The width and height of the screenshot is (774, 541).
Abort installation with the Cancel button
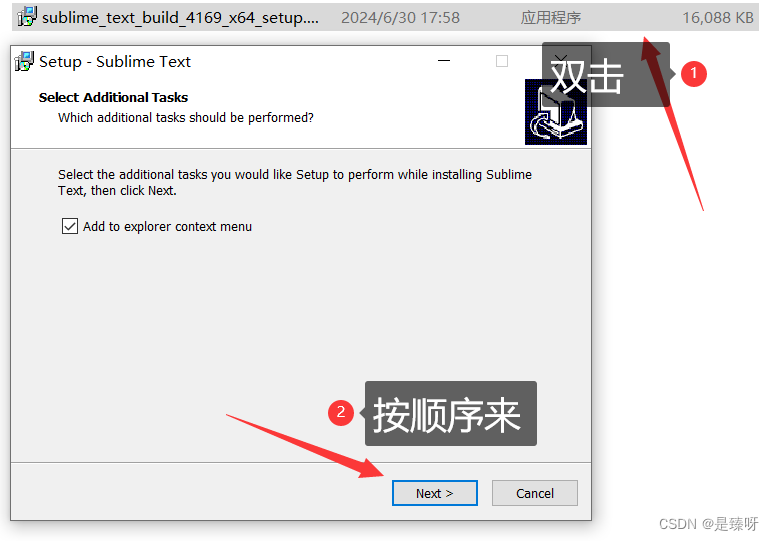click(535, 493)
